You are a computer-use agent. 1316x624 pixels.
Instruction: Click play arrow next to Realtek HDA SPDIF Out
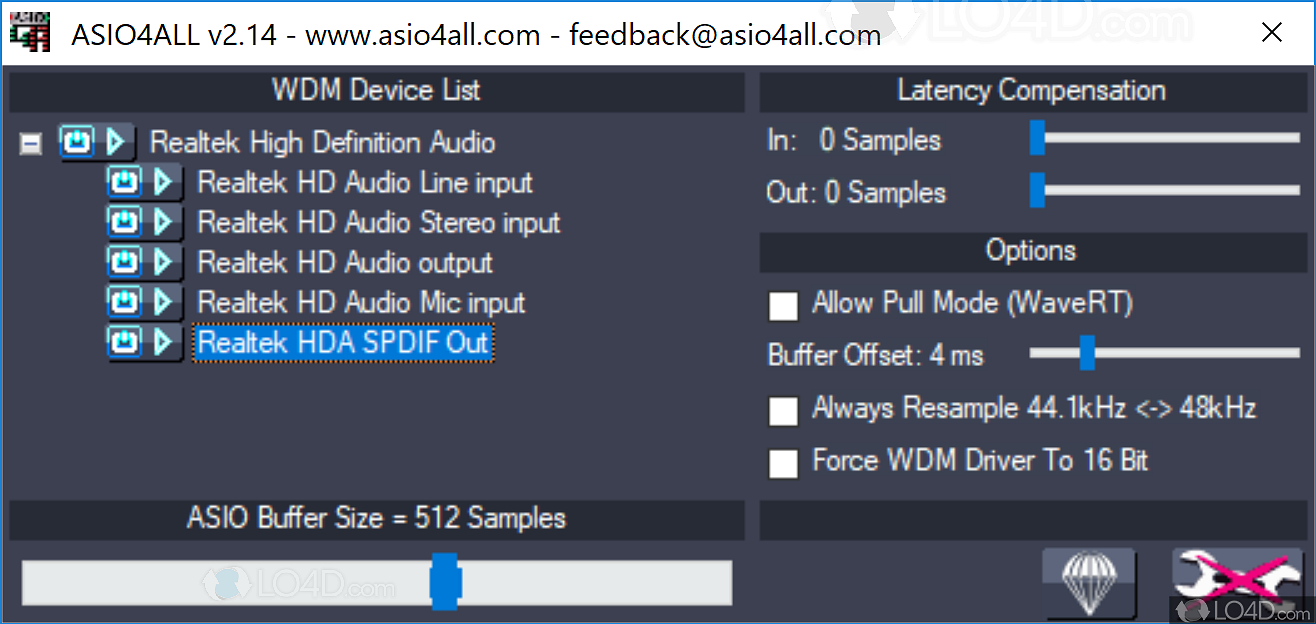pos(164,342)
